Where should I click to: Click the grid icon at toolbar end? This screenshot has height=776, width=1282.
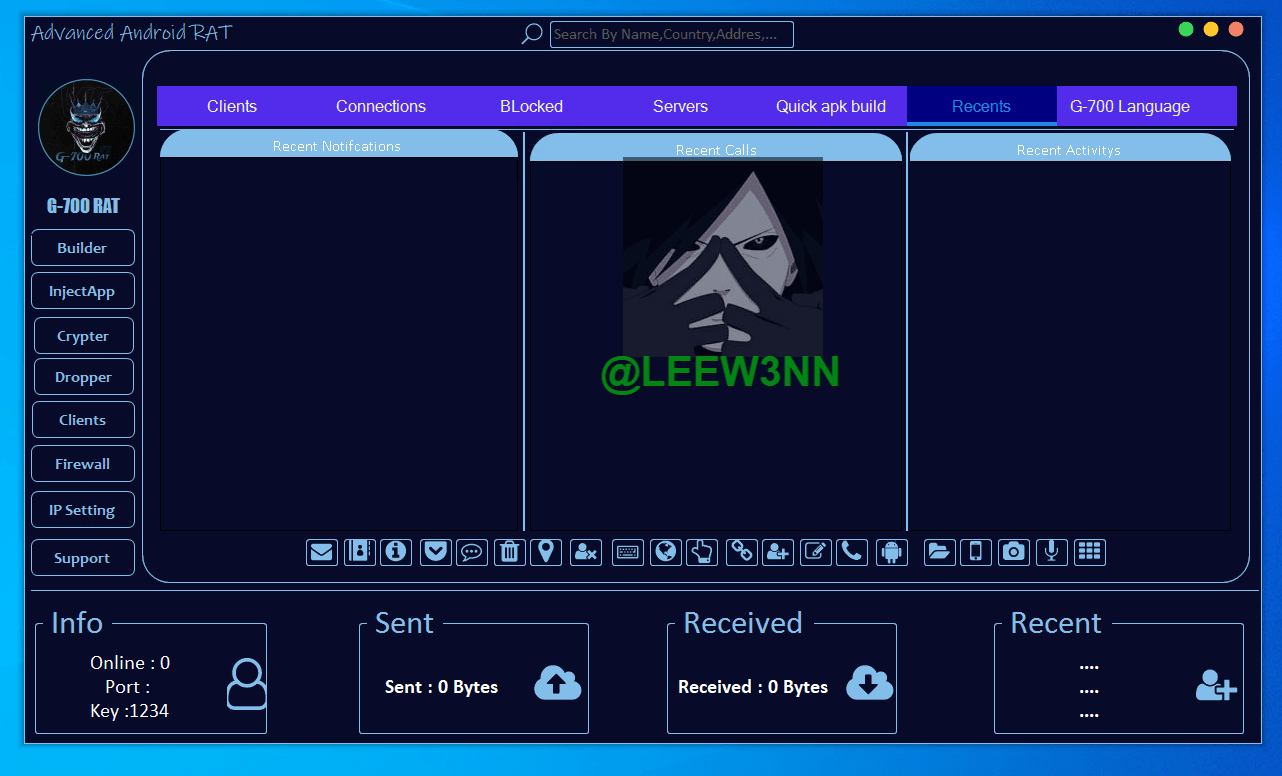pyautogui.click(x=1089, y=552)
